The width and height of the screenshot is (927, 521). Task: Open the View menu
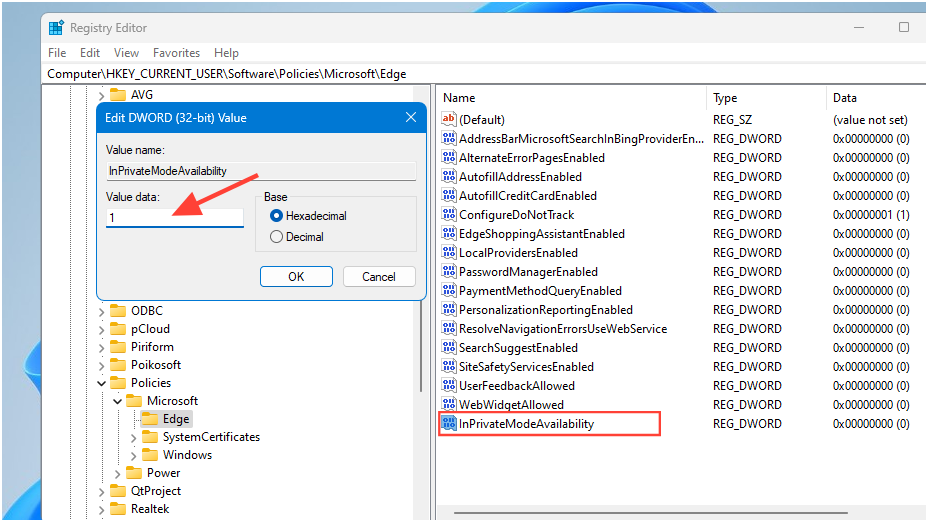tap(127, 53)
